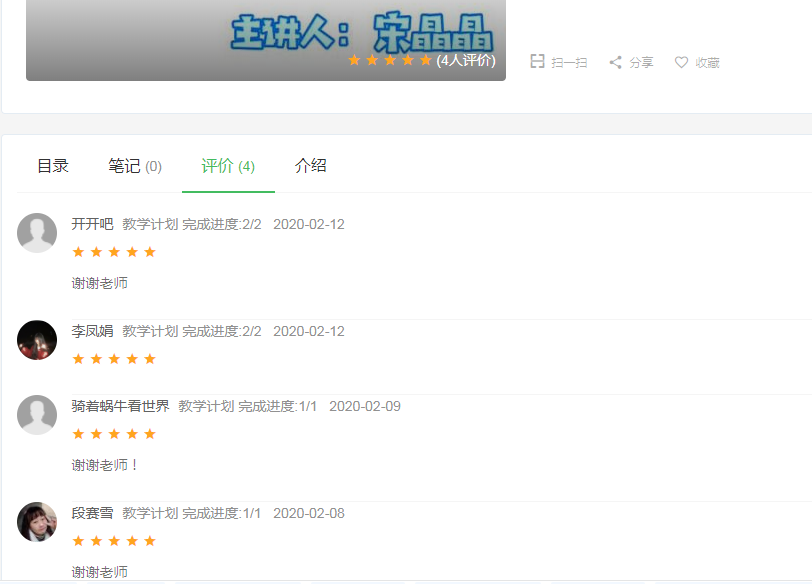Click the username 骑着蜗牛看世界
The width and height of the screenshot is (812, 584).
tap(120, 406)
